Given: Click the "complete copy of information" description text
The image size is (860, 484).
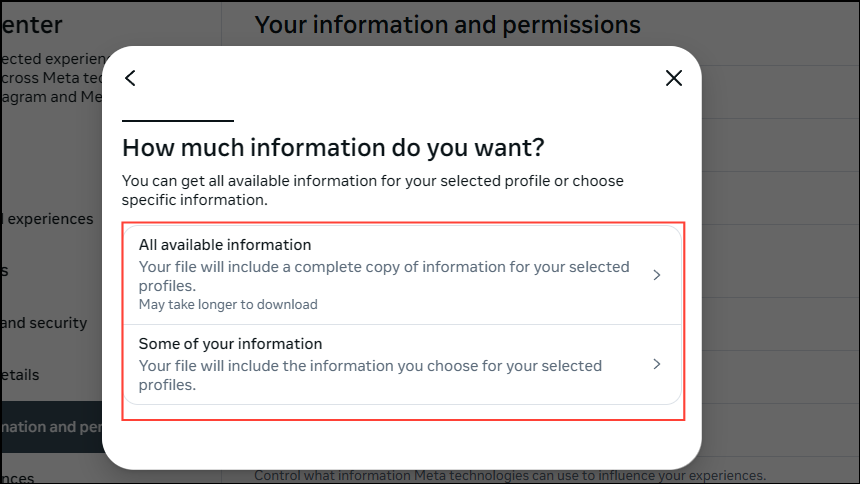Looking at the screenshot, I should 384,267.
